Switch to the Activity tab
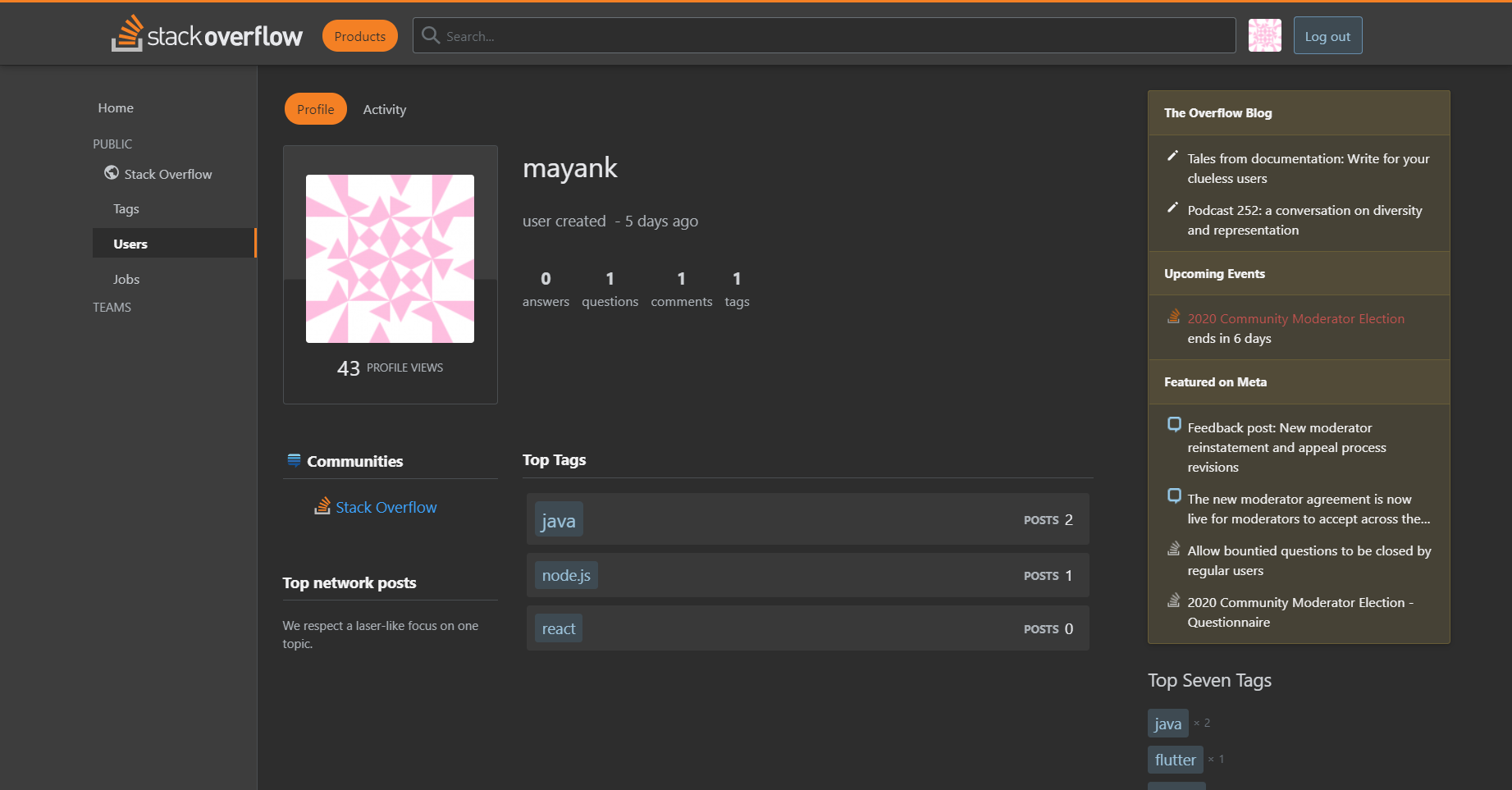 pos(384,108)
